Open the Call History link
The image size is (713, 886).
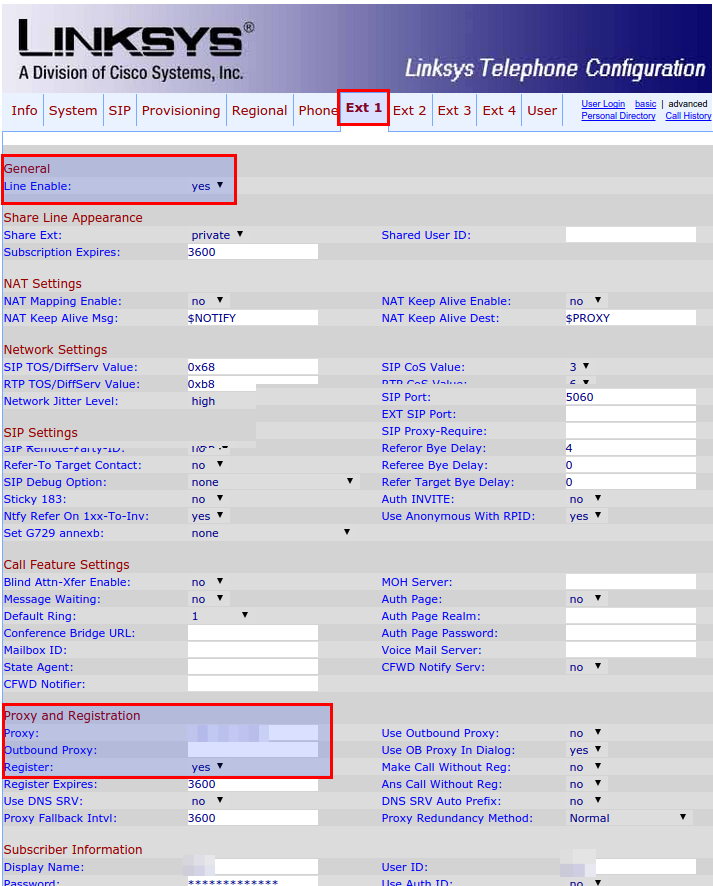coord(688,116)
